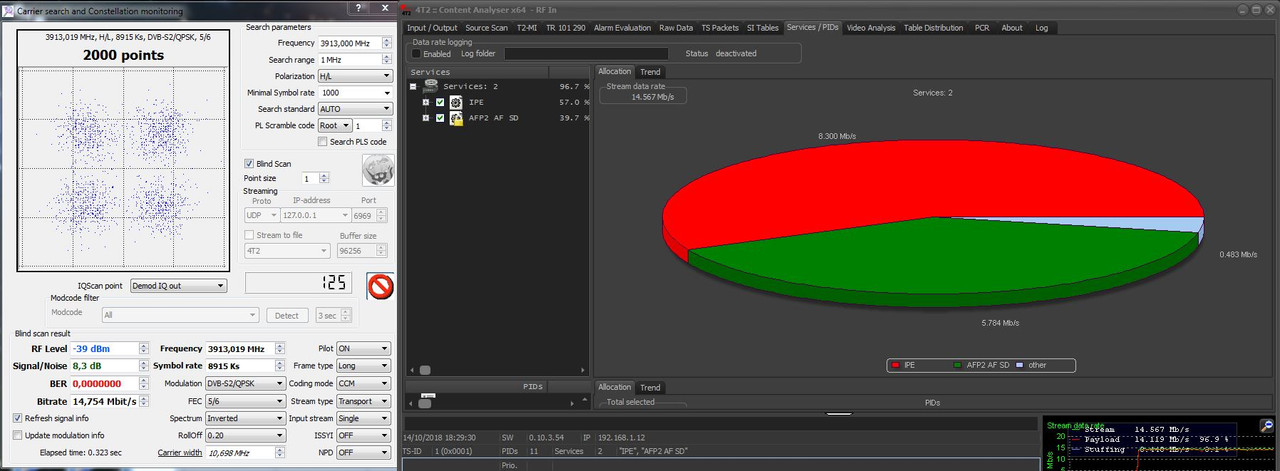Enable the Search PLS code checkbox
1280x471 pixels.
(x=322, y=142)
